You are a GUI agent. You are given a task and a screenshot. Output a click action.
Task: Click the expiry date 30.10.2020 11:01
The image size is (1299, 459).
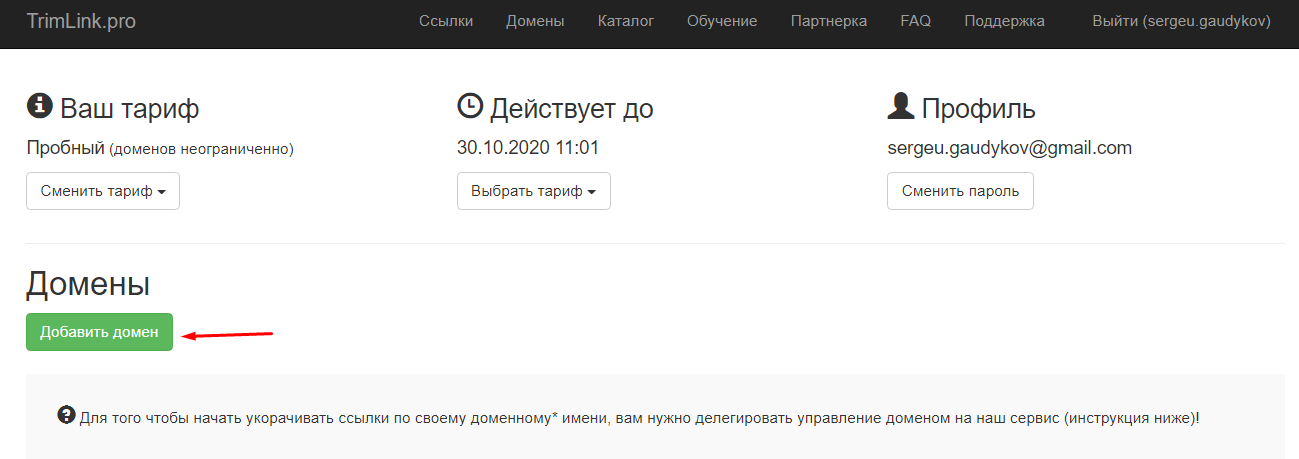coord(528,148)
